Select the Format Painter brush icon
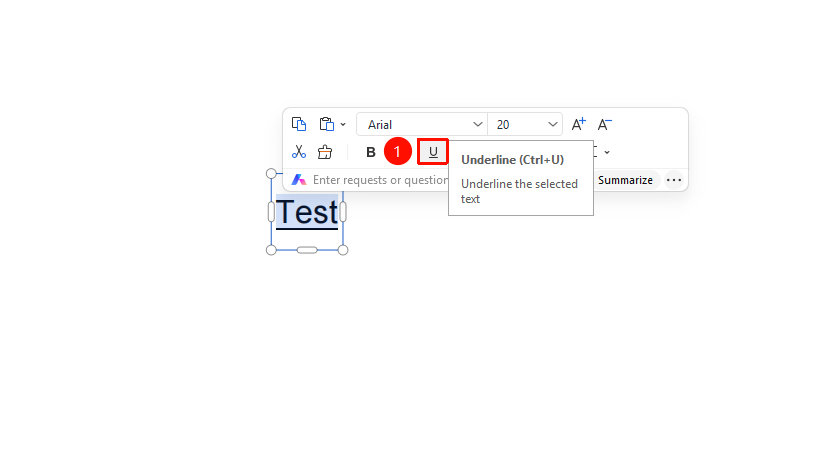 325,152
